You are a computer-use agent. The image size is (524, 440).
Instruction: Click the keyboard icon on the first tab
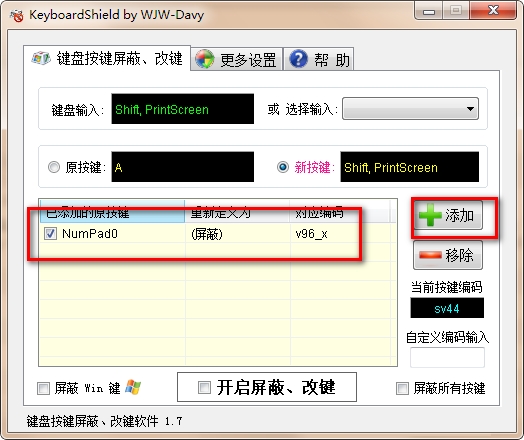tap(41, 58)
